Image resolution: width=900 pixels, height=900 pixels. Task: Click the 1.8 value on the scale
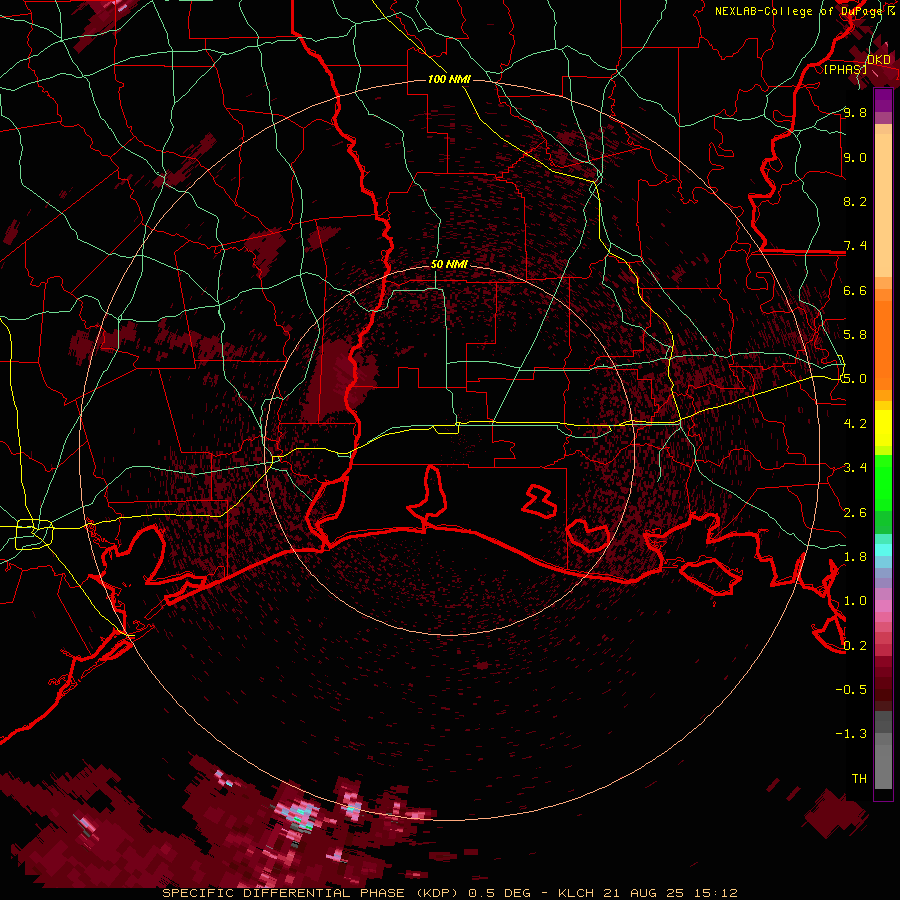point(855,556)
